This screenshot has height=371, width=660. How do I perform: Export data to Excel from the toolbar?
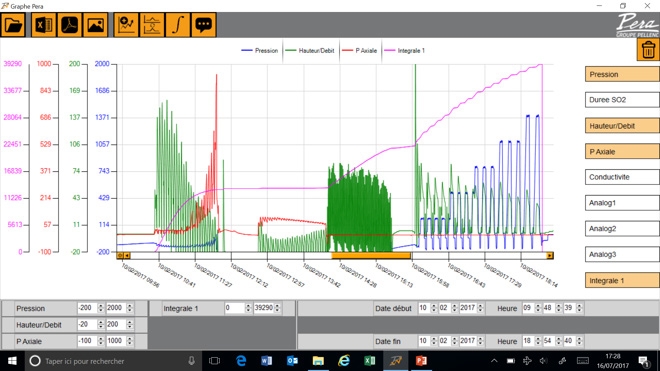(43, 25)
